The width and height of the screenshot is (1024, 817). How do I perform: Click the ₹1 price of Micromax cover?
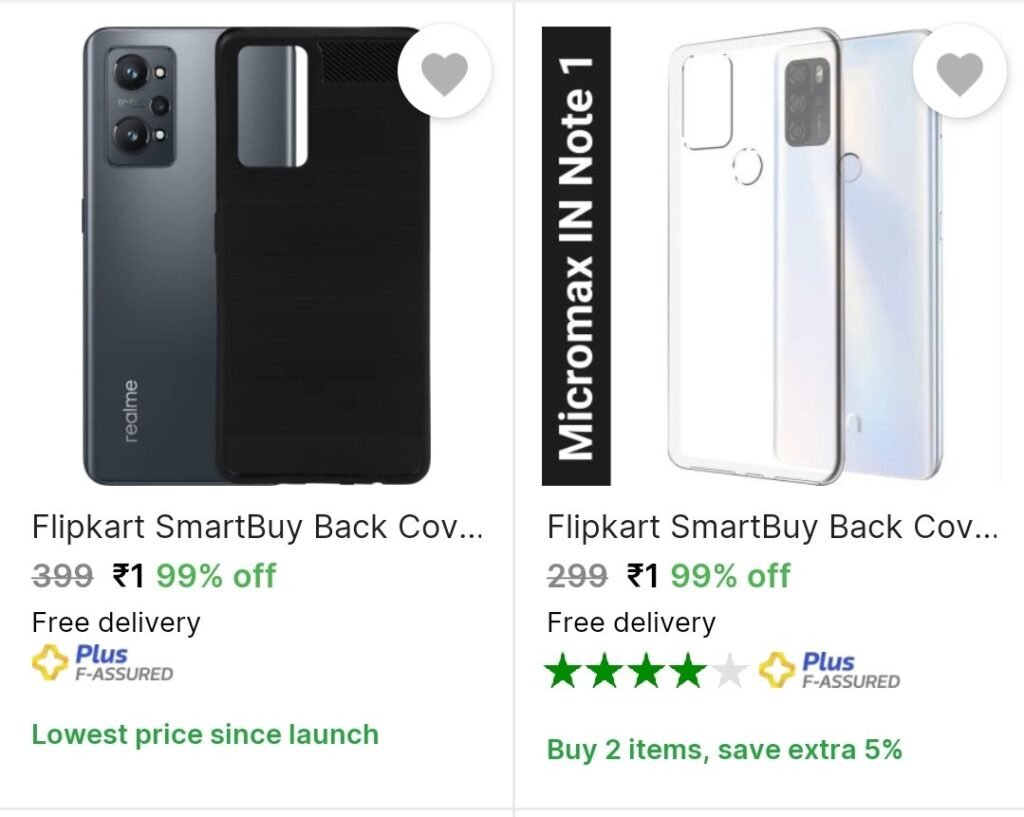(643, 576)
